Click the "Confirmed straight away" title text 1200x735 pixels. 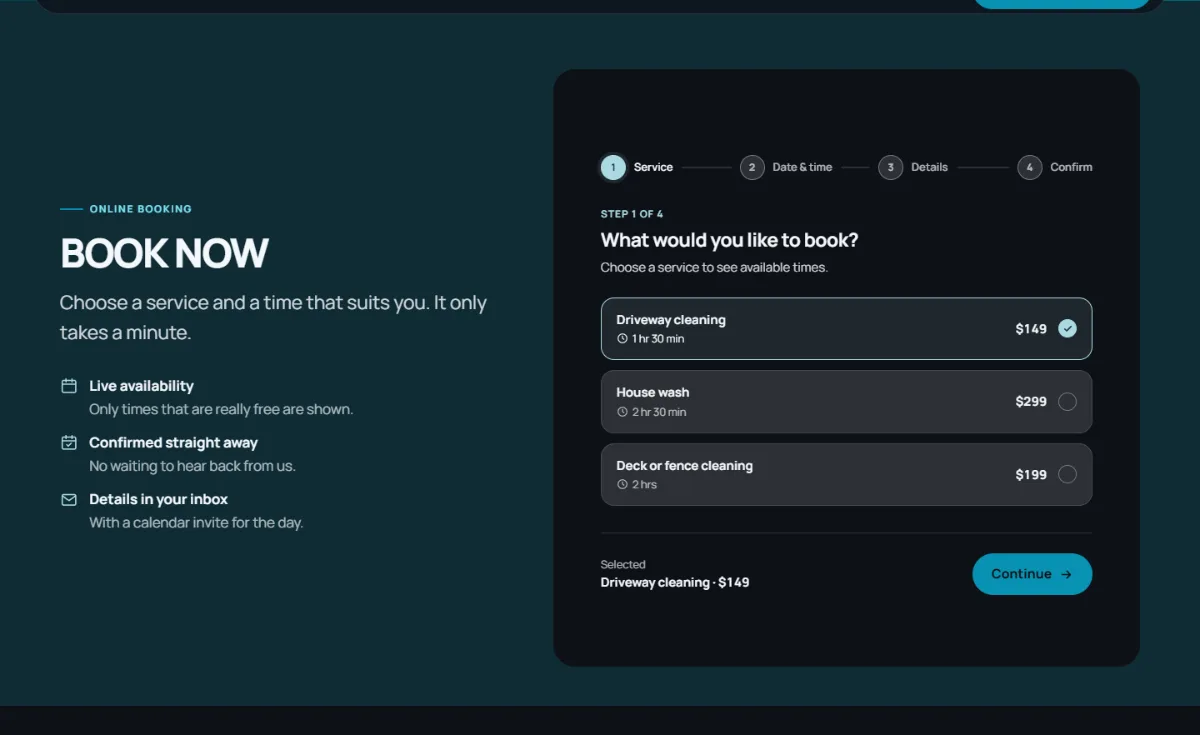click(173, 442)
